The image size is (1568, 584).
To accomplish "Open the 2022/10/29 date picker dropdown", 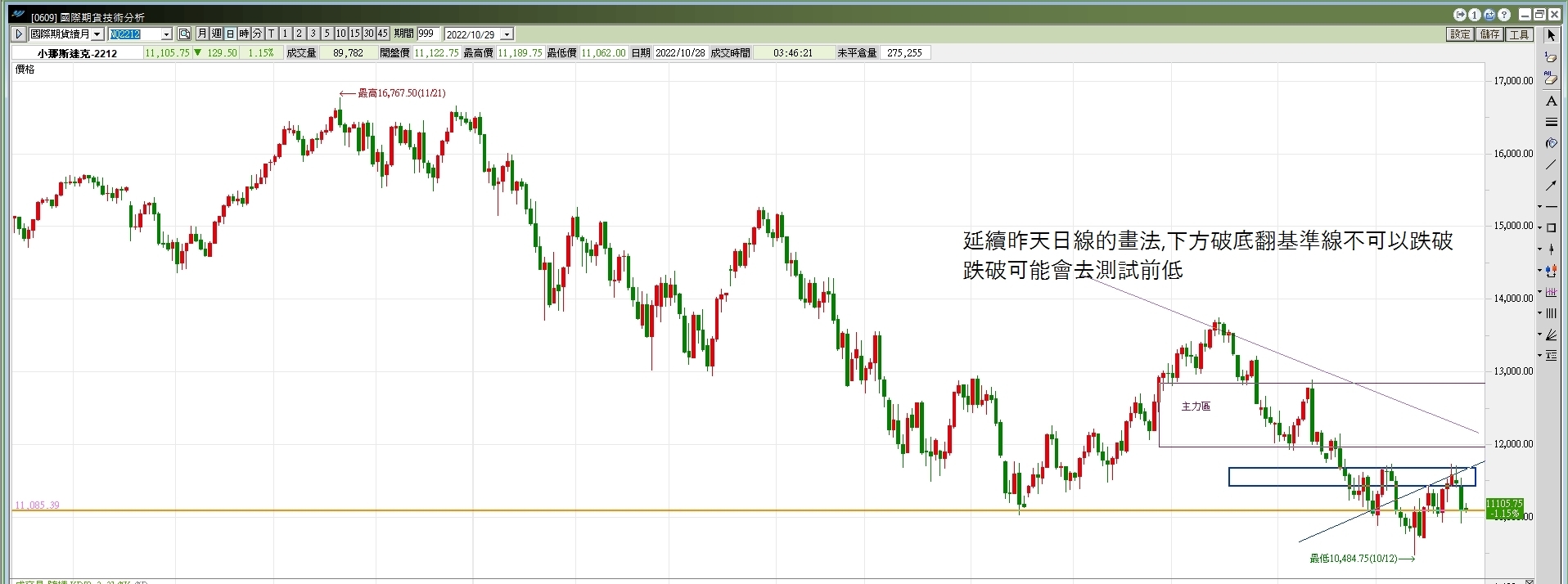I will click(x=507, y=34).
